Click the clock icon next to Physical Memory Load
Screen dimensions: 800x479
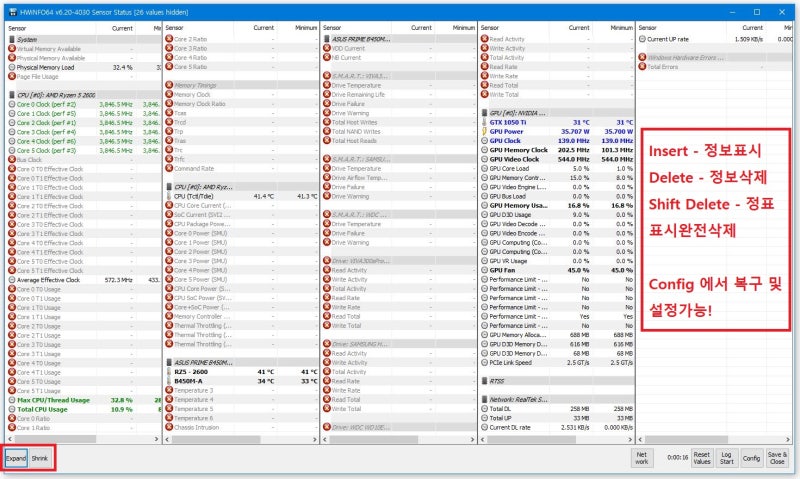point(12,67)
